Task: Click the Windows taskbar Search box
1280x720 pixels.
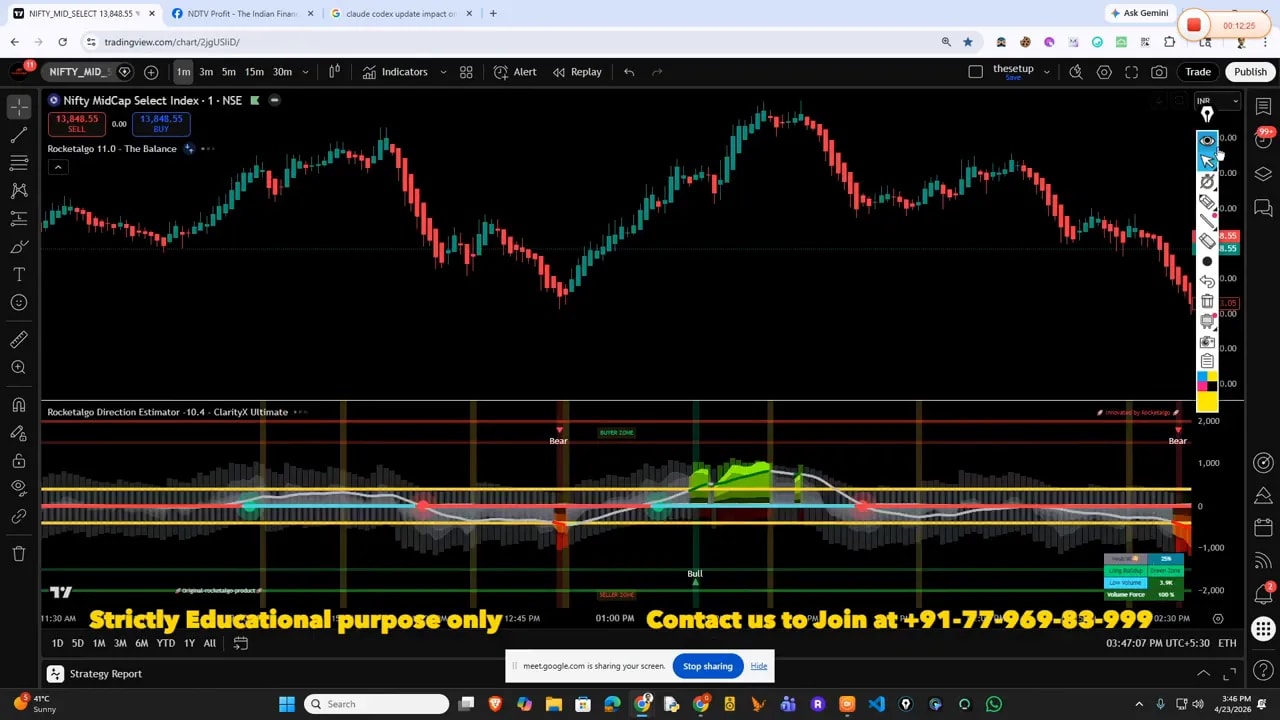Action: point(376,704)
